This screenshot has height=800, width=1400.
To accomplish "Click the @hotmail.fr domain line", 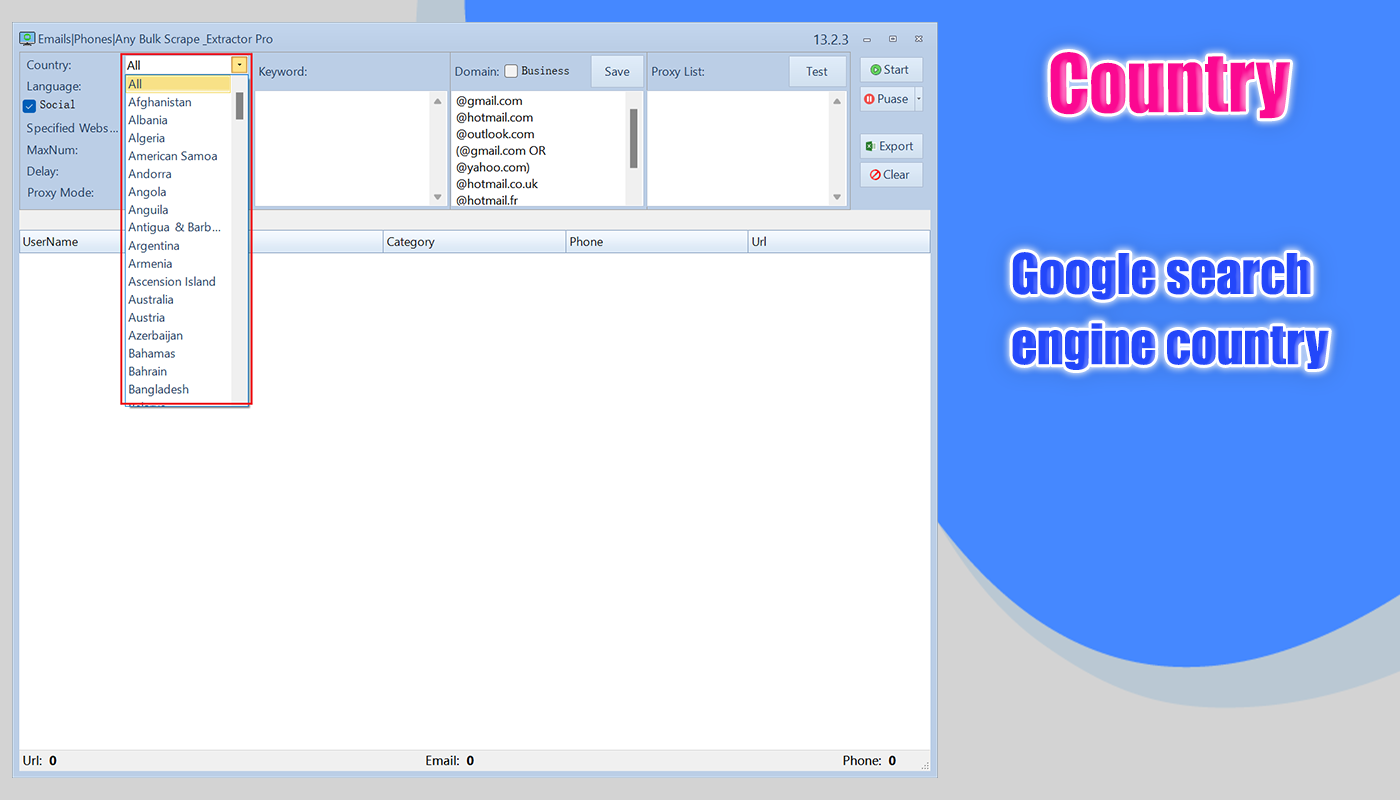I will (x=487, y=200).
